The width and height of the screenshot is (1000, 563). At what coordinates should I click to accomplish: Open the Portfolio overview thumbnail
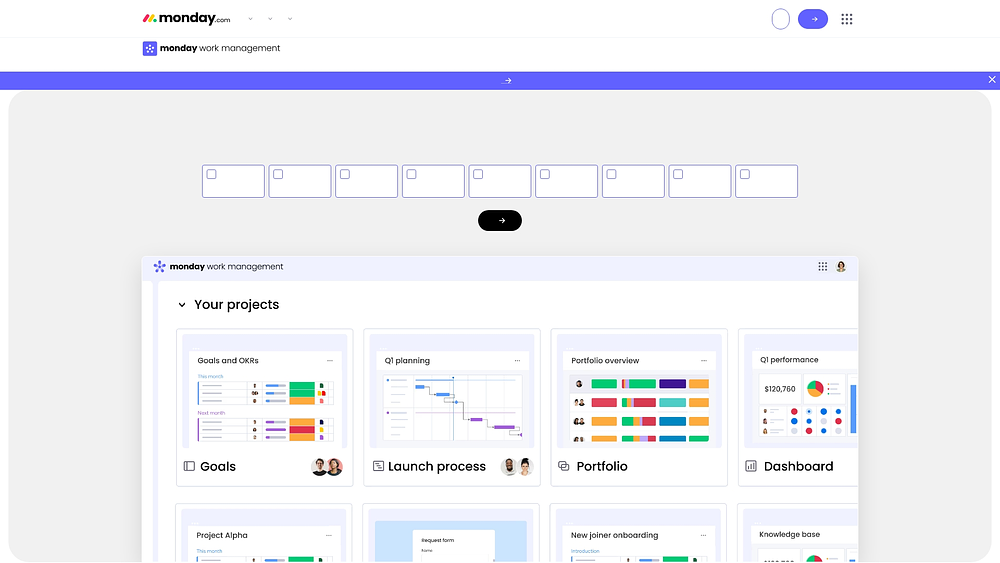[639, 391]
